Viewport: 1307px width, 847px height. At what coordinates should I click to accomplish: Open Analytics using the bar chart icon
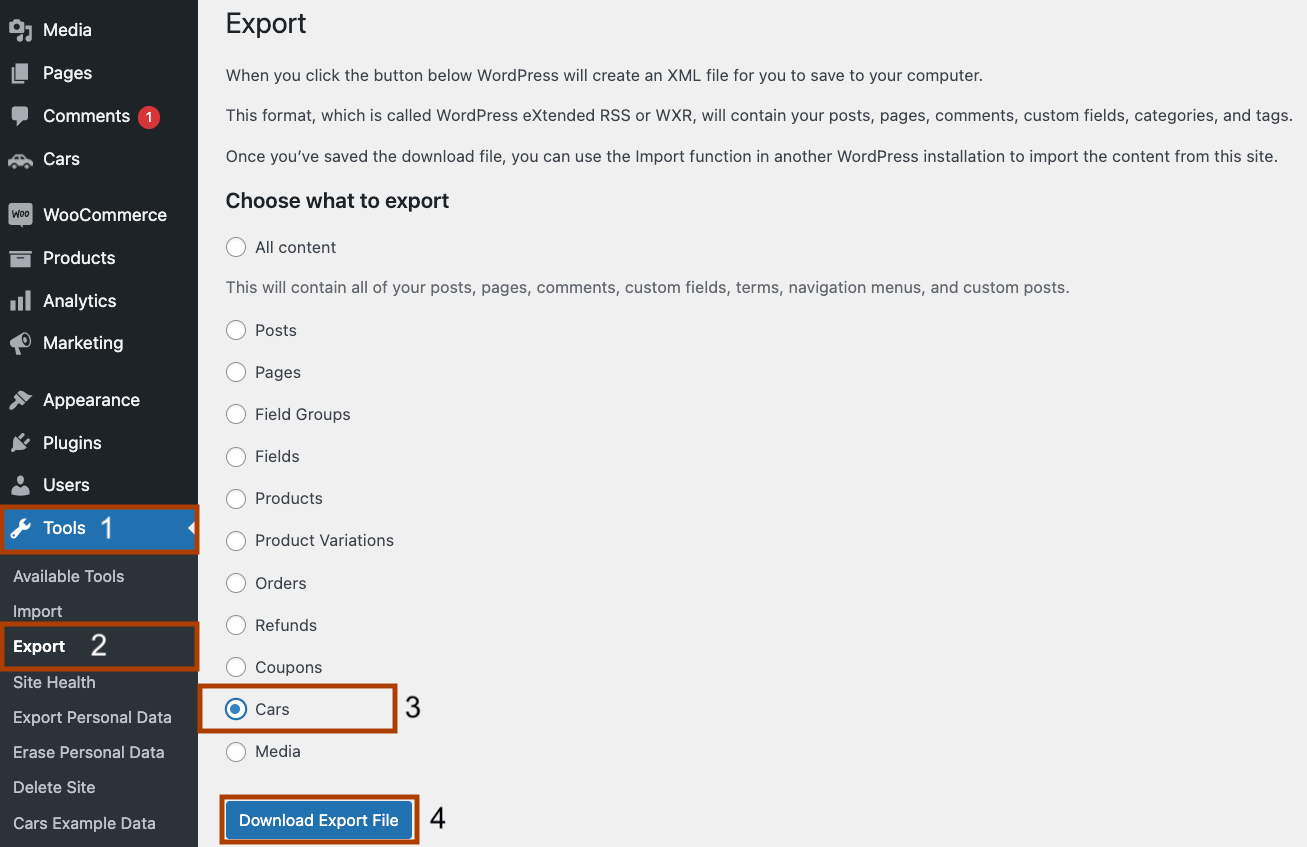tap(21, 300)
